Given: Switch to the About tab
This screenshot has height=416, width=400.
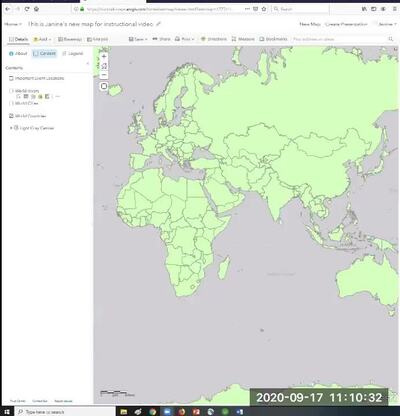Looking at the screenshot, I should tap(18, 53).
